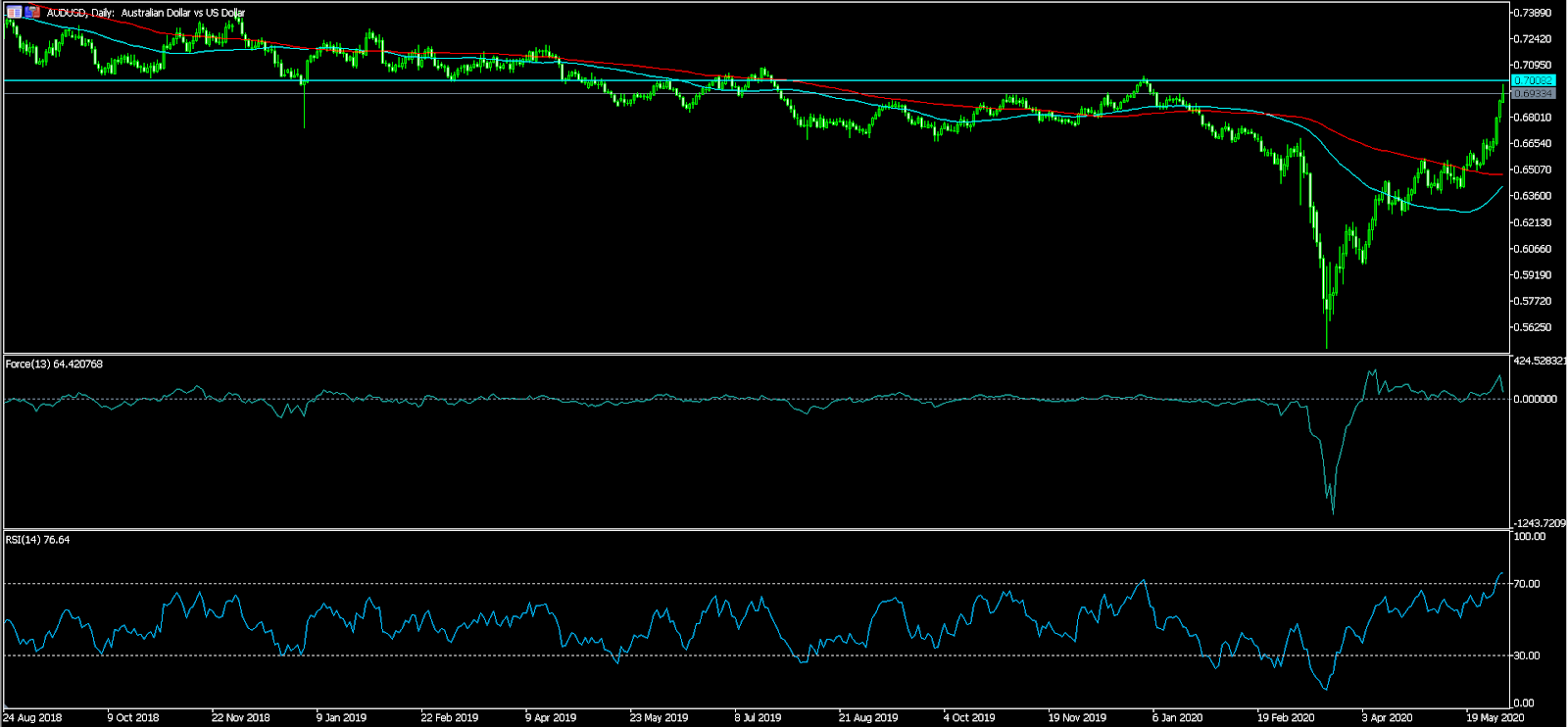Viewport: 1568px width, 727px height.
Task: Click the market depth table icon beside AUDUSD
Action: pos(15,13)
